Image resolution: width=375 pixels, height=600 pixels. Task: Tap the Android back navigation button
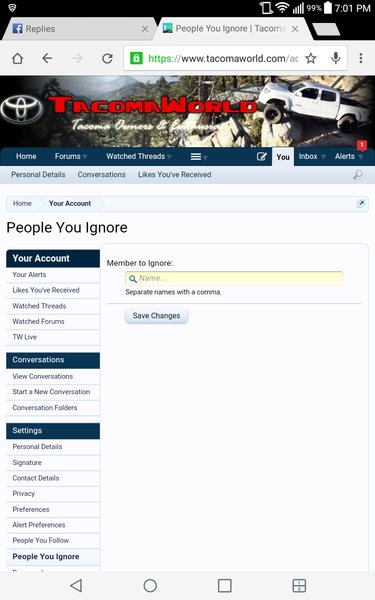click(x=76, y=585)
